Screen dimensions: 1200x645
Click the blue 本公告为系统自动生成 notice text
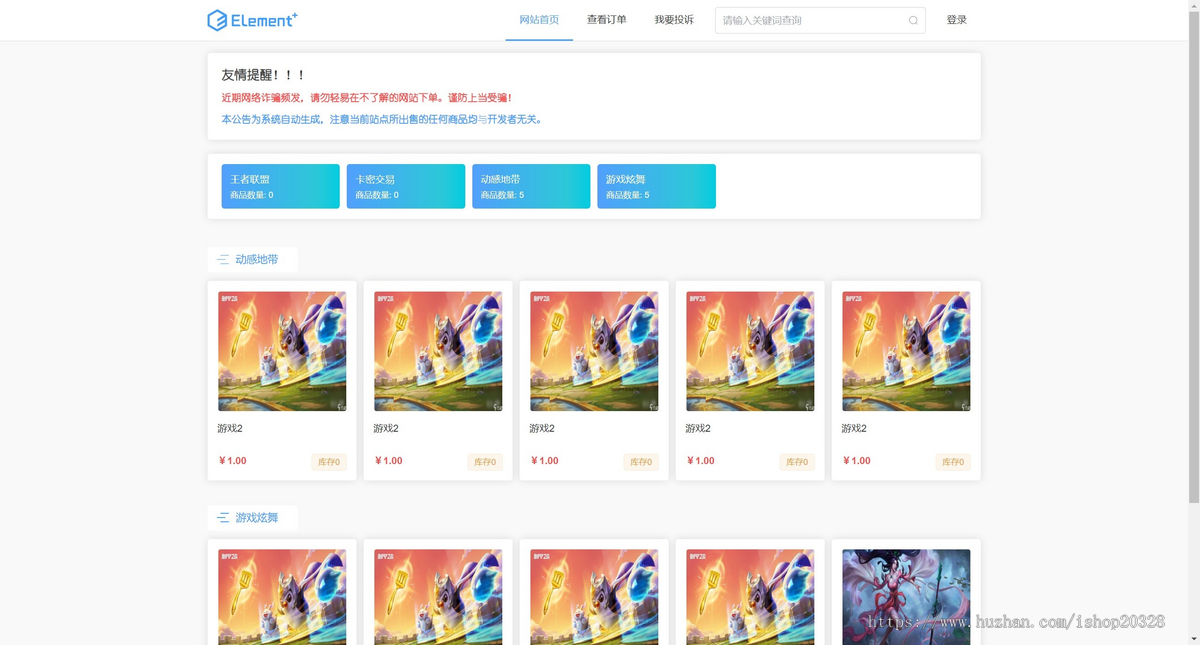[382, 119]
